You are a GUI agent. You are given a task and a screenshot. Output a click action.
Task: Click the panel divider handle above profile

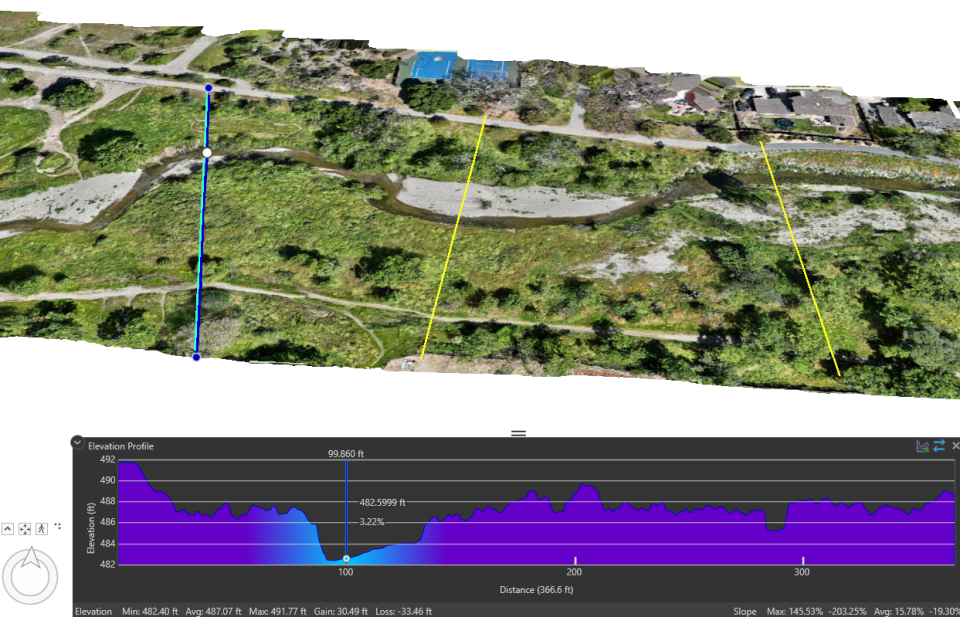tap(518, 433)
